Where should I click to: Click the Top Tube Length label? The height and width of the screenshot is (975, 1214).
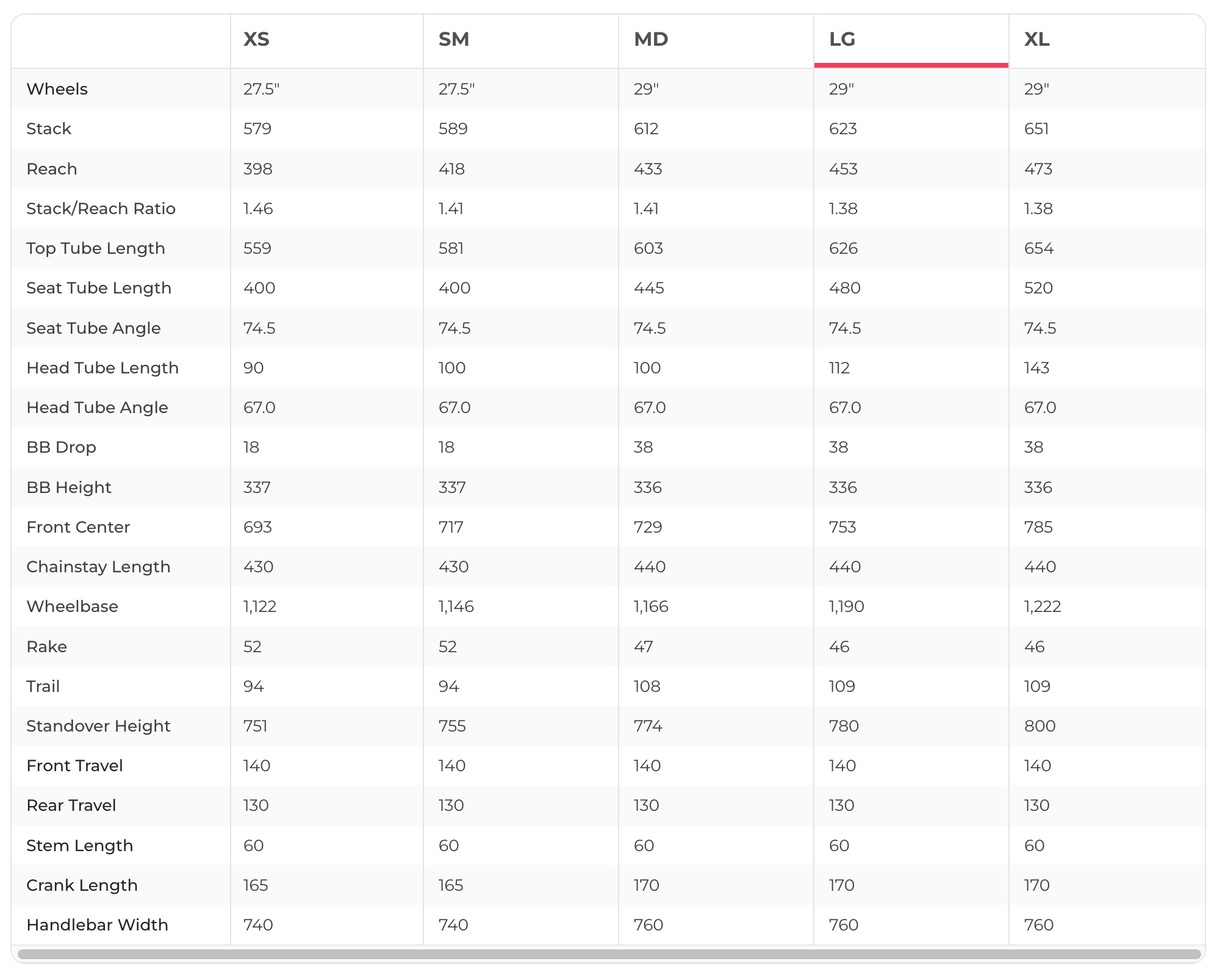coord(96,248)
